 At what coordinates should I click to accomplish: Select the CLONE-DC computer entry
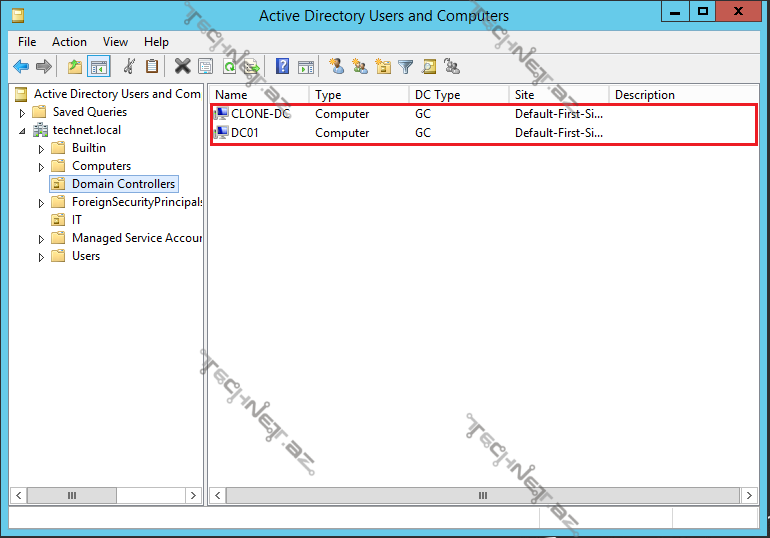pos(260,114)
